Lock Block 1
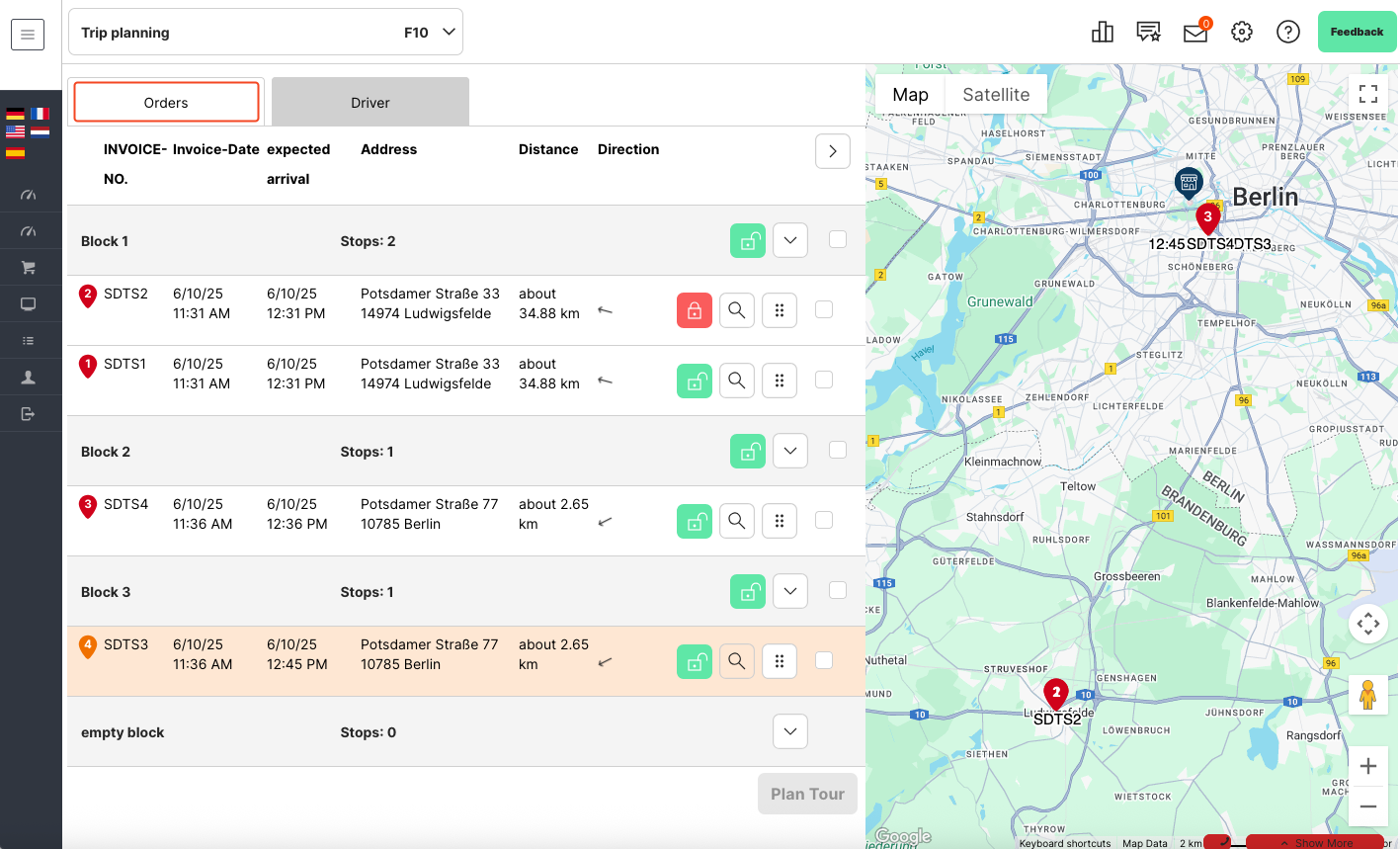The image size is (1400, 849). [x=748, y=240]
